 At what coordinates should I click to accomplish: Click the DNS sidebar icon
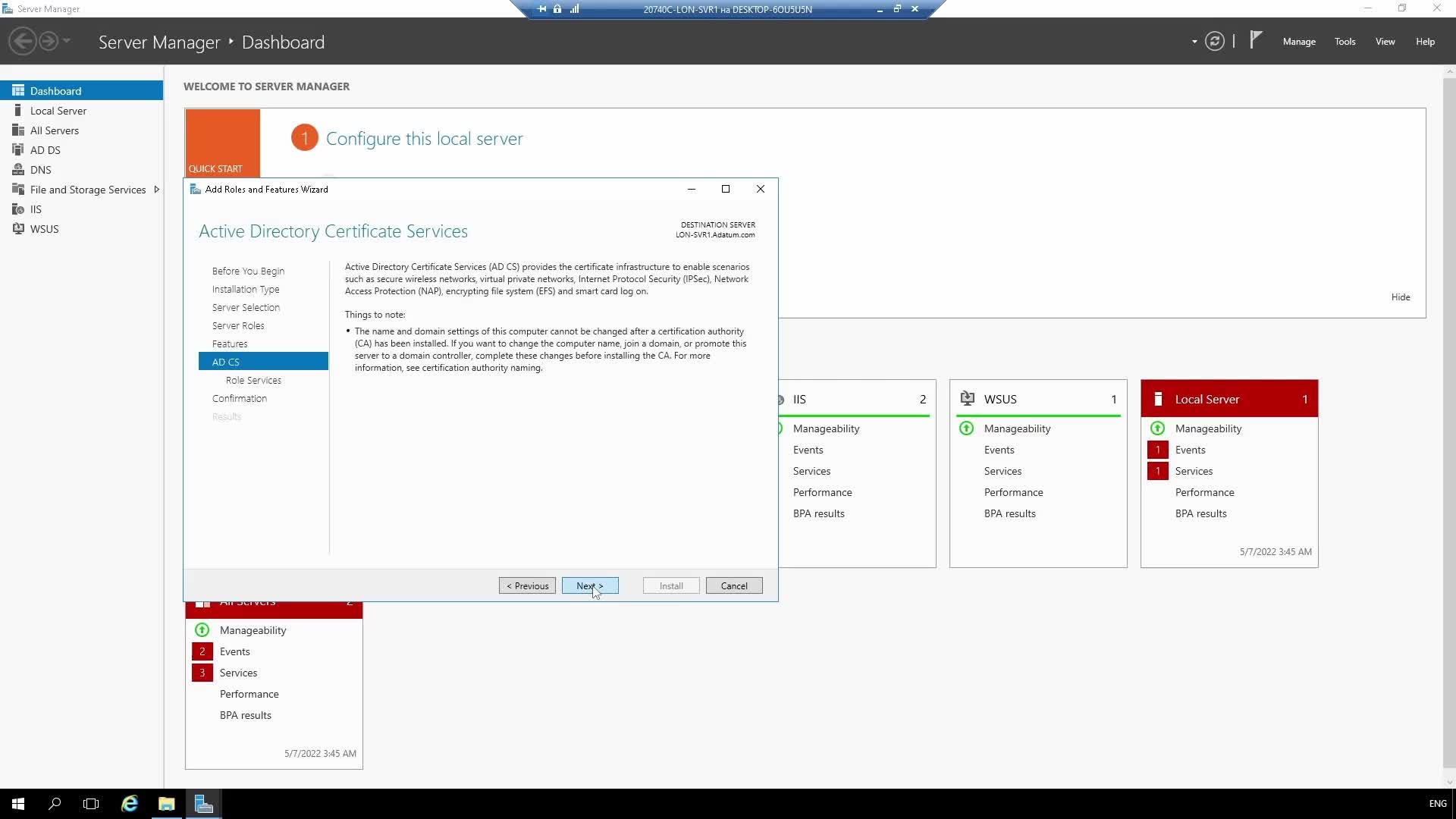click(18, 169)
